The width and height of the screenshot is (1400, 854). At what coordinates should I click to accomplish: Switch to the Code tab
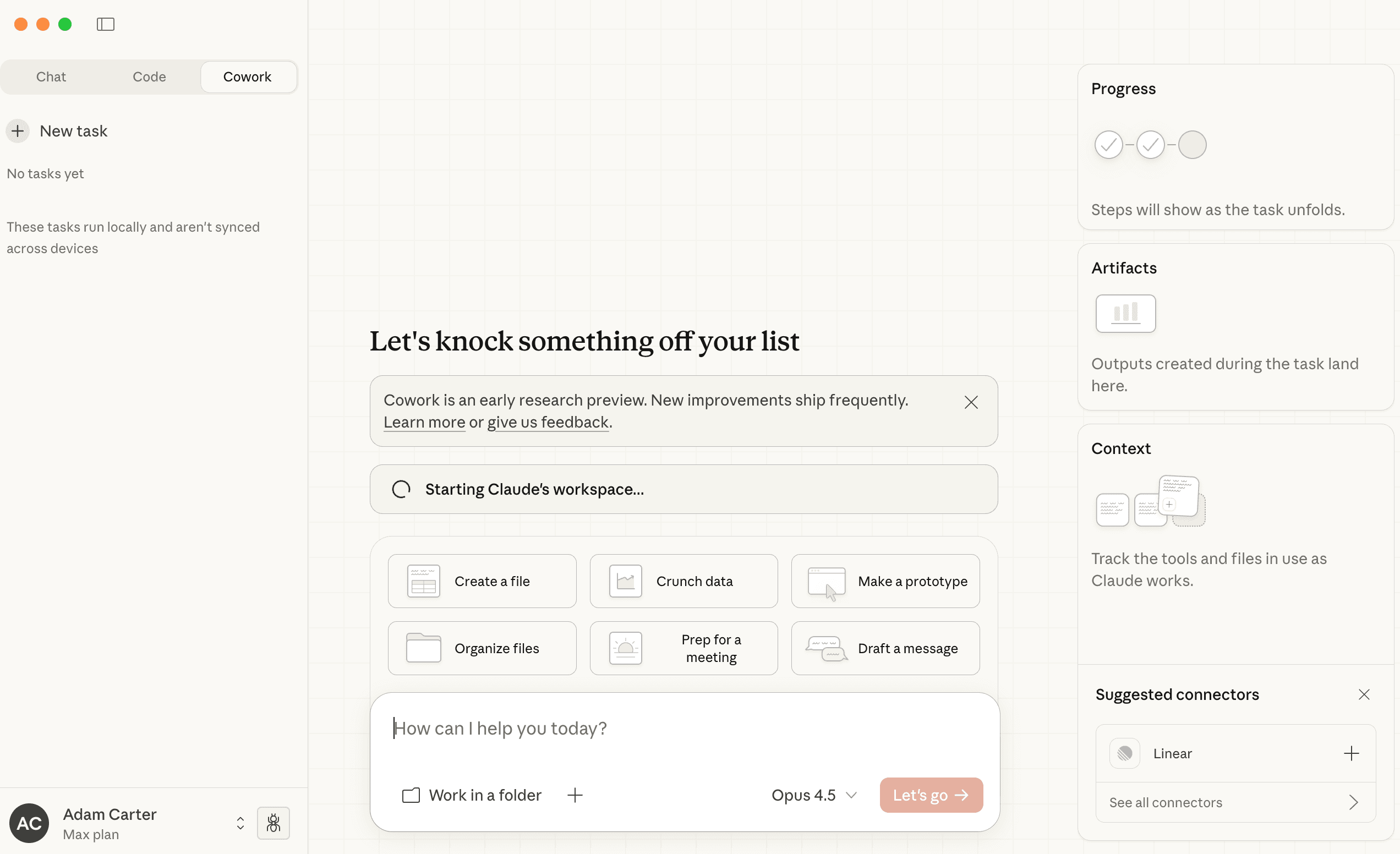[149, 76]
